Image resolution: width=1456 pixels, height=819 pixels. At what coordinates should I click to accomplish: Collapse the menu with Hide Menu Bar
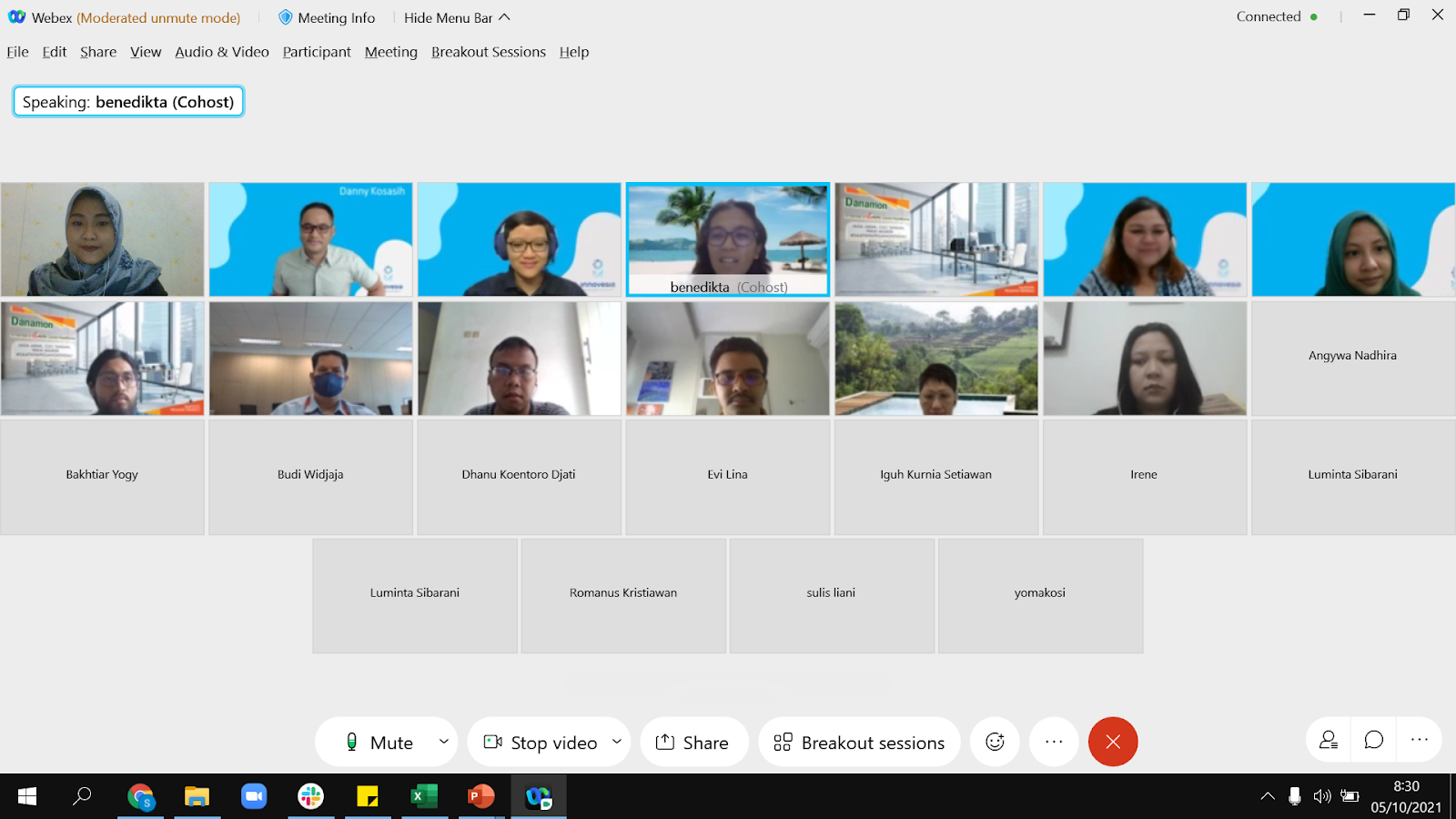[x=457, y=17]
